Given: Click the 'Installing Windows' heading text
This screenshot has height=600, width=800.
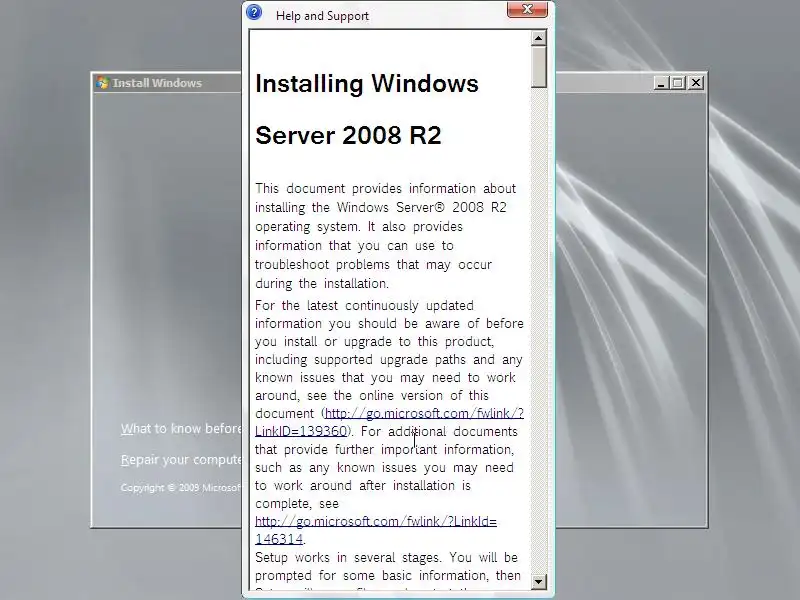Looking at the screenshot, I should (367, 84).
